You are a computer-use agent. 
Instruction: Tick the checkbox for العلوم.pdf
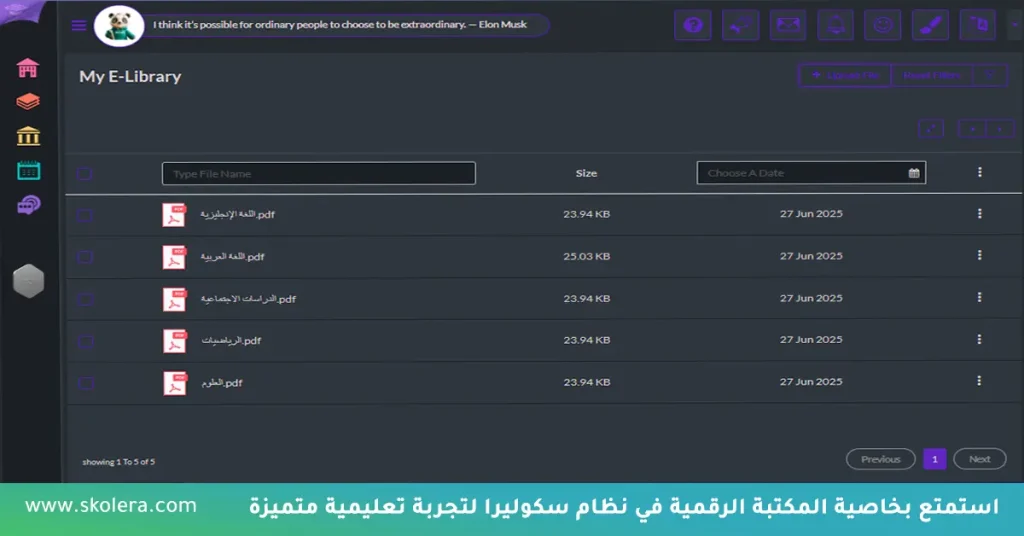(x=85, y=383)
